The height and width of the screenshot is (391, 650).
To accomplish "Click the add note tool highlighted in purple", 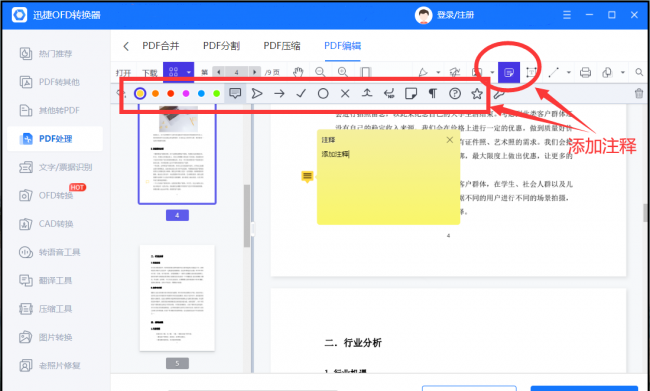I will [509, 73].
